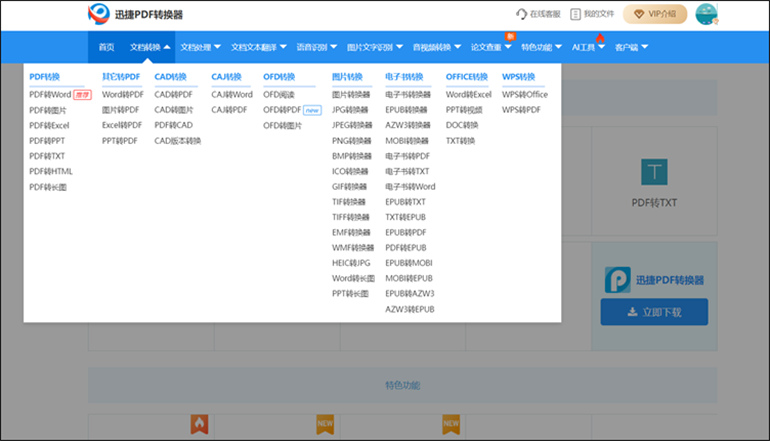Click the OFFICE转换 column heading
Viewport: 770px width, 441px height.
click(x=467, y=77)
